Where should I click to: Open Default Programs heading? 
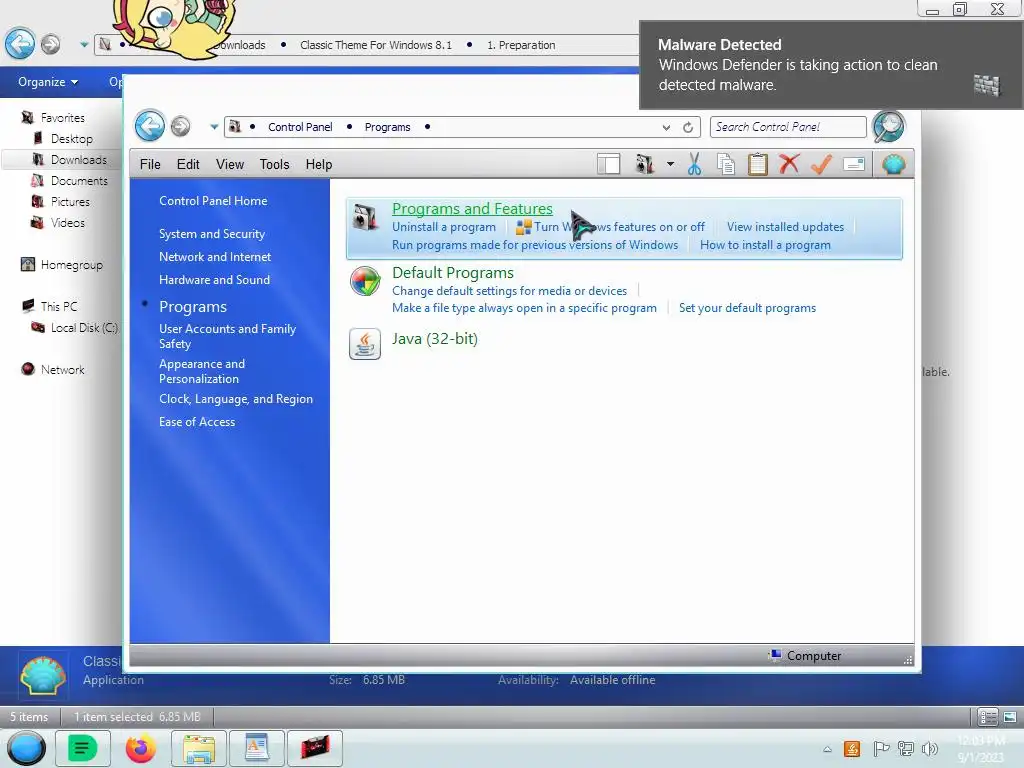[453, 272]
